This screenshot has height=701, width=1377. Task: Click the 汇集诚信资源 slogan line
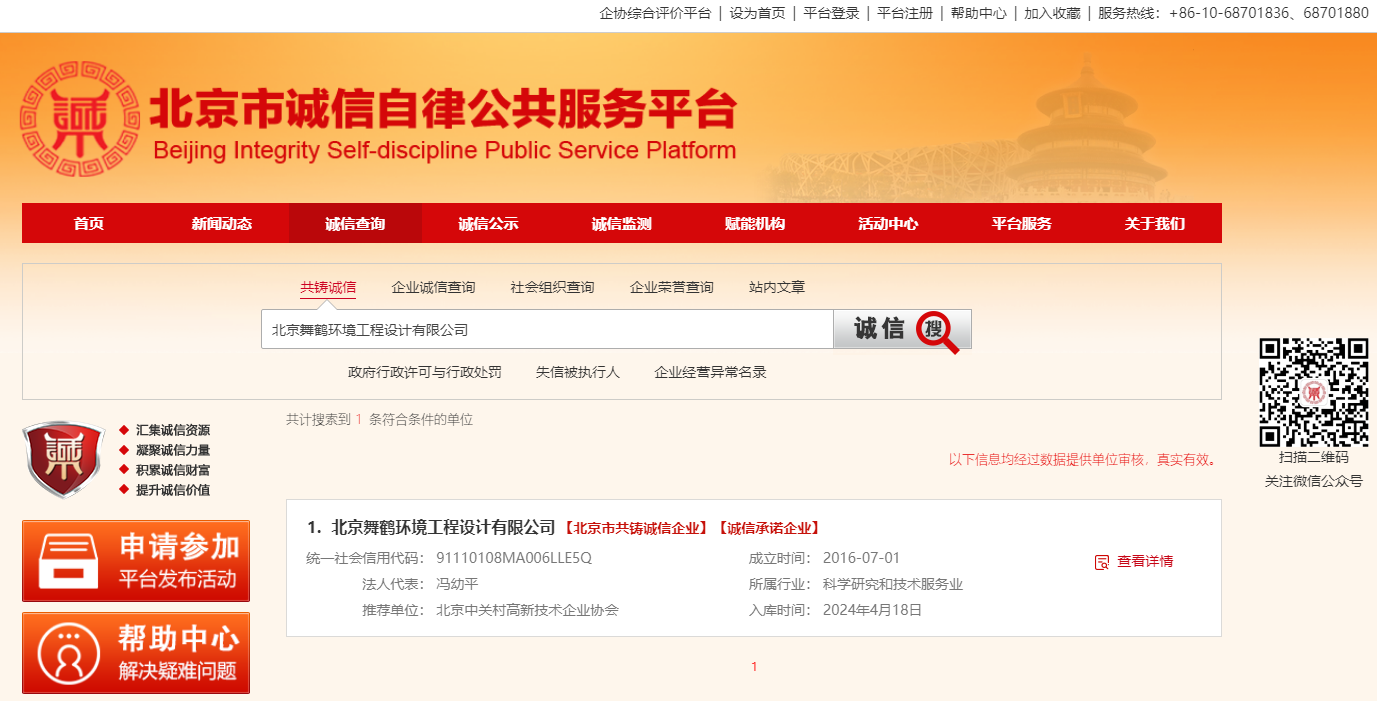pyautogui.click(x=173, y=430)
